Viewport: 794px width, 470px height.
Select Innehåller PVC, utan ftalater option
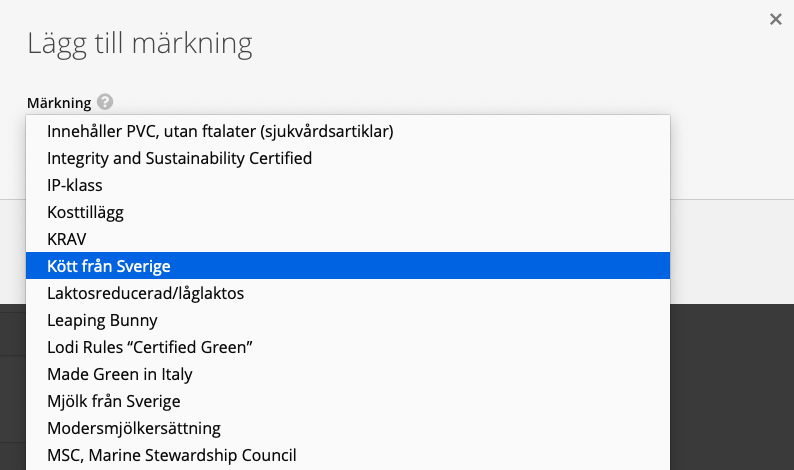[x=348, y=131]
